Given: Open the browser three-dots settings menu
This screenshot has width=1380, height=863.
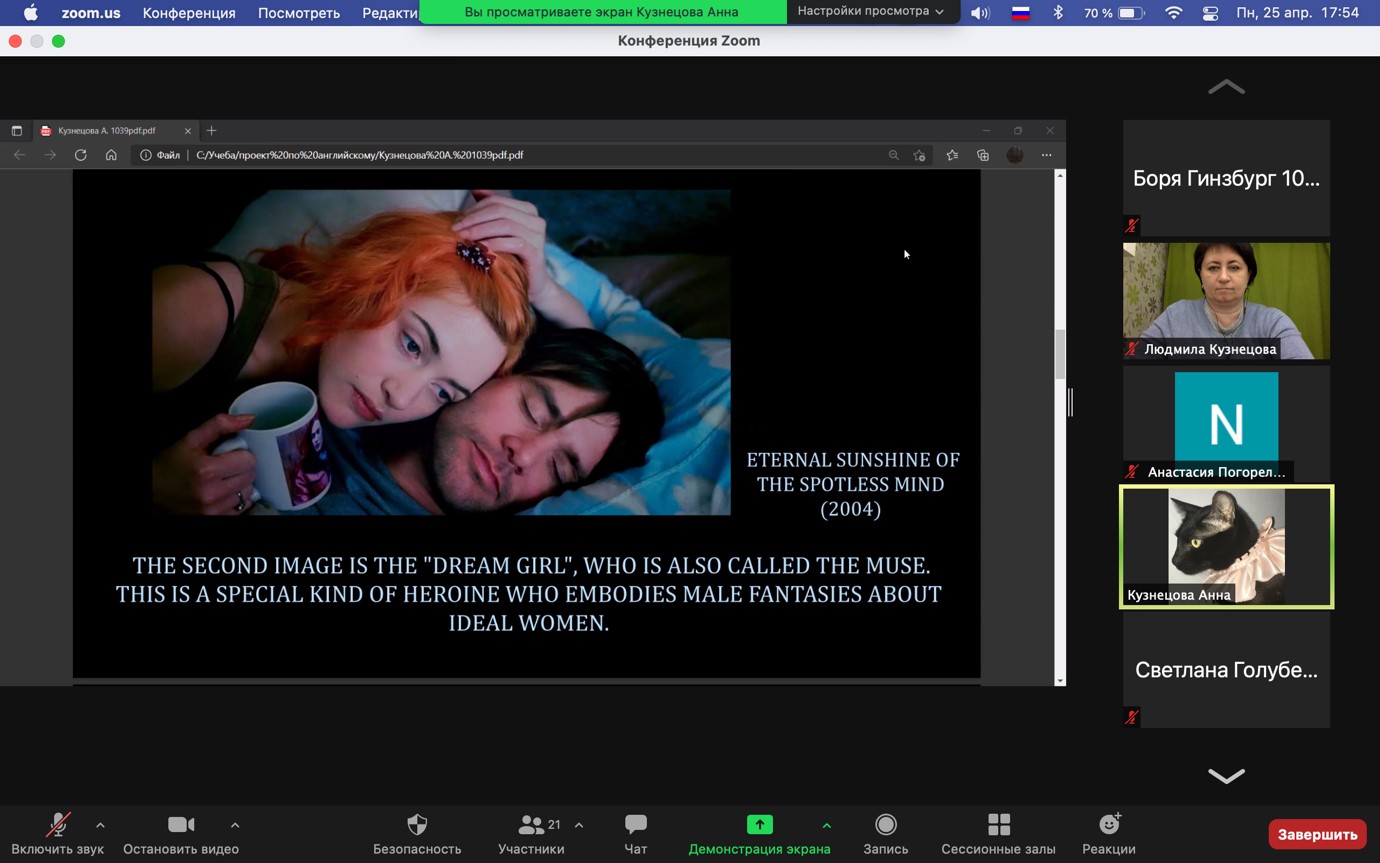Looking at the screenshot, I should click(1047, 155).
